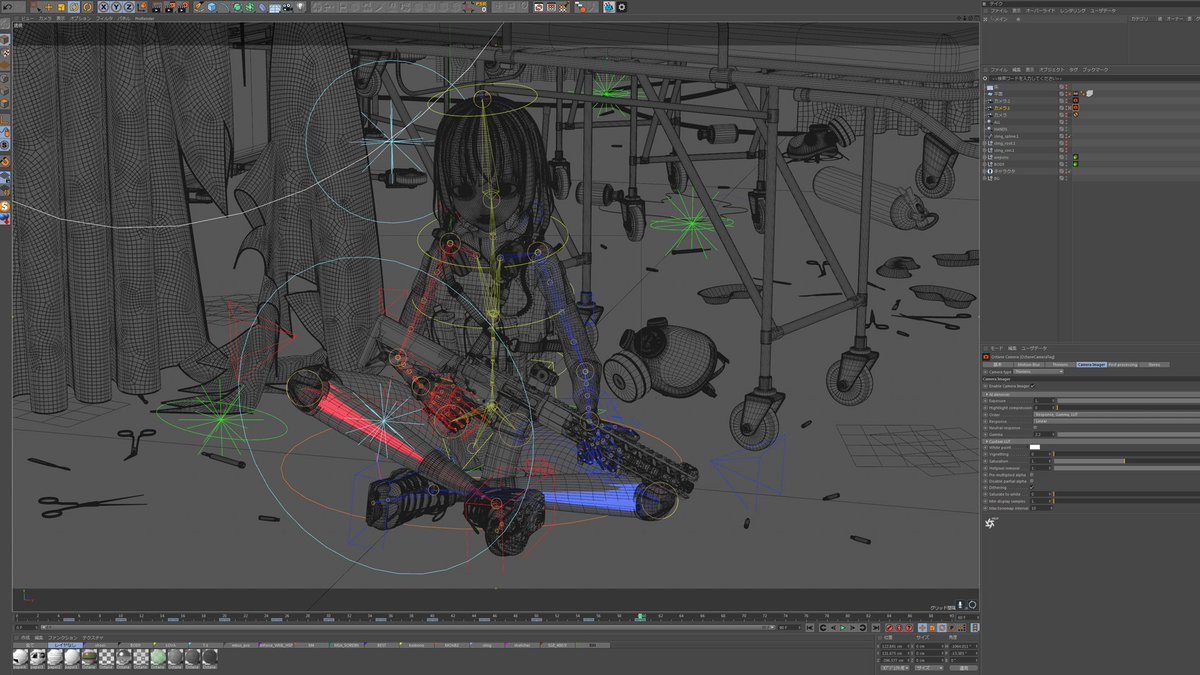
Task: Click the Cube primitive icon
Action: point(212,7)
